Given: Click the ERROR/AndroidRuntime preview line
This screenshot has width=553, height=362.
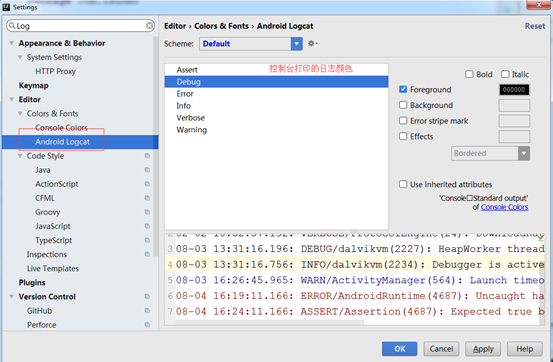Looking at the screenshot, I should [360, 296].
